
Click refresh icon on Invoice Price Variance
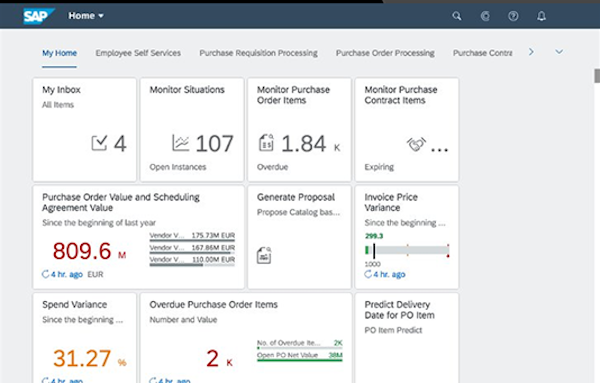pyautogui.click(x=368, y=274)
